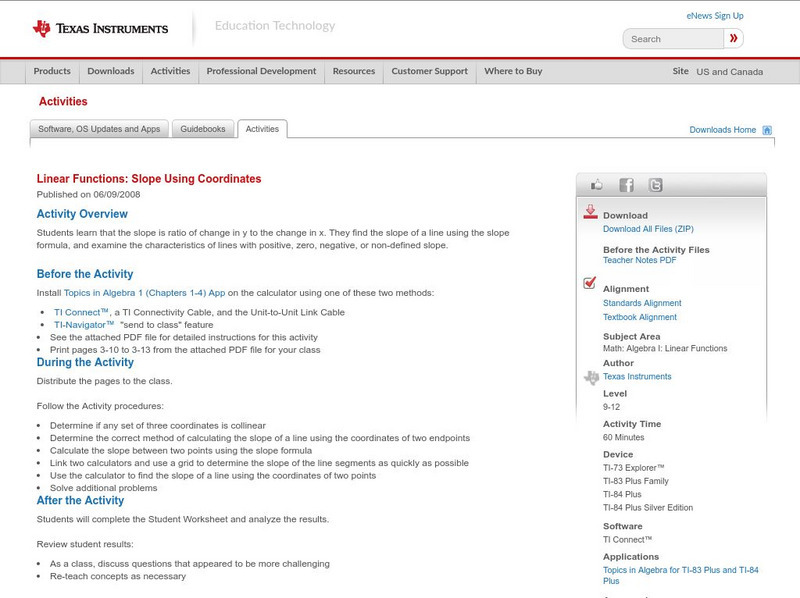The image size is (800, 598).
Task: Open the Customer Support menu
Action: coord(430,71)
